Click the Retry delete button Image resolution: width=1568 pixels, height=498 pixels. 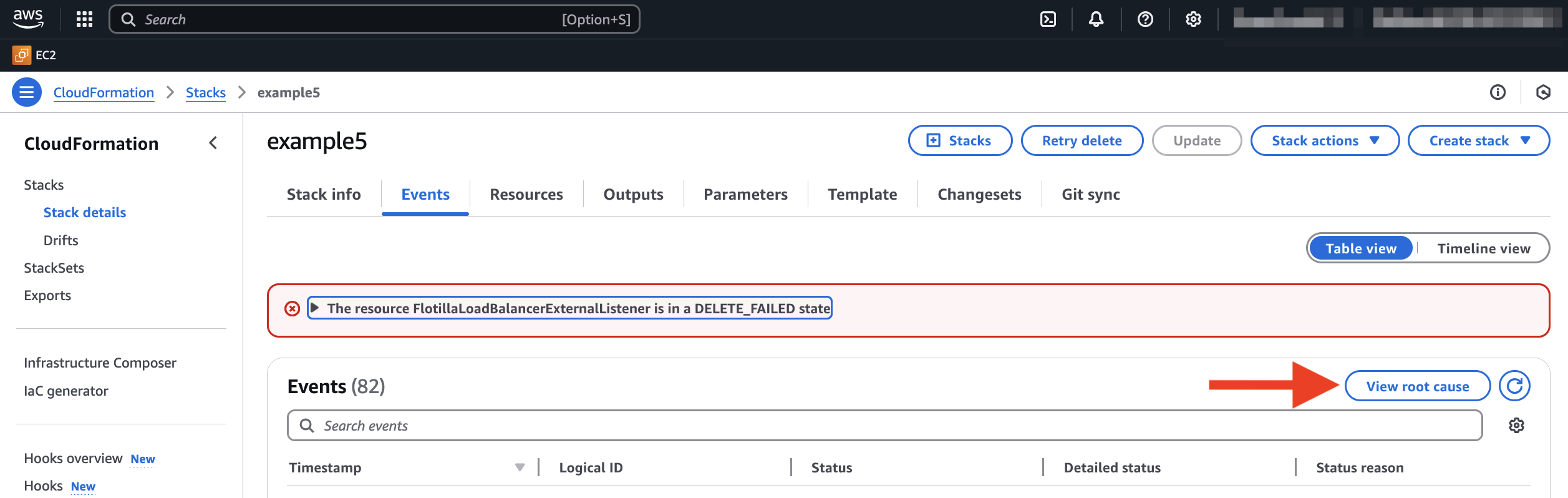(x=1082, y=140)
